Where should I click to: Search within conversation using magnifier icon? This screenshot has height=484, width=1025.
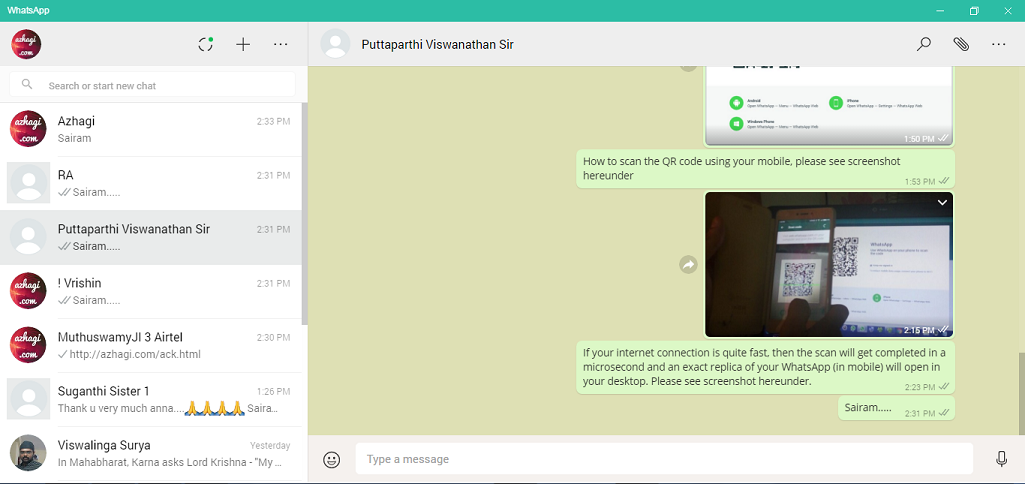point(924,44)
